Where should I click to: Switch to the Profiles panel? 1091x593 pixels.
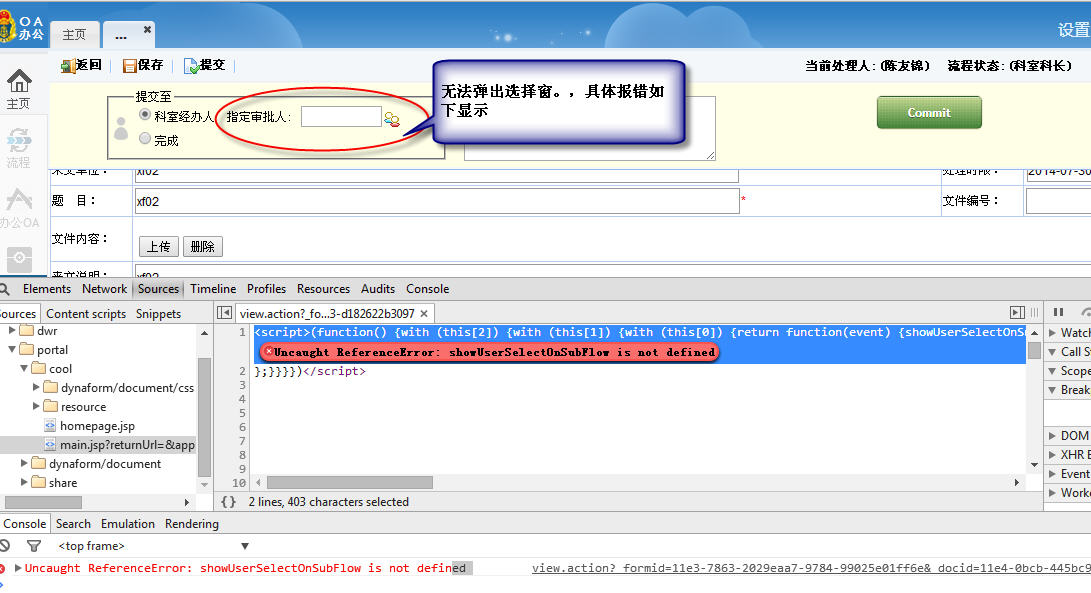(x=266, y=289)
